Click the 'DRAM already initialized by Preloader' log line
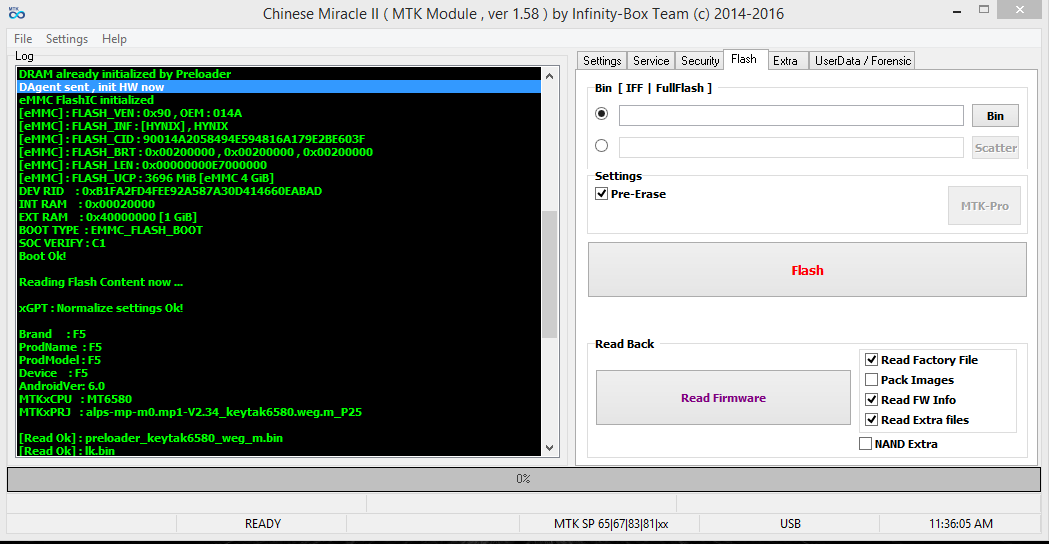This screenshot has height=544, width=1049. [x=124, y=74]
